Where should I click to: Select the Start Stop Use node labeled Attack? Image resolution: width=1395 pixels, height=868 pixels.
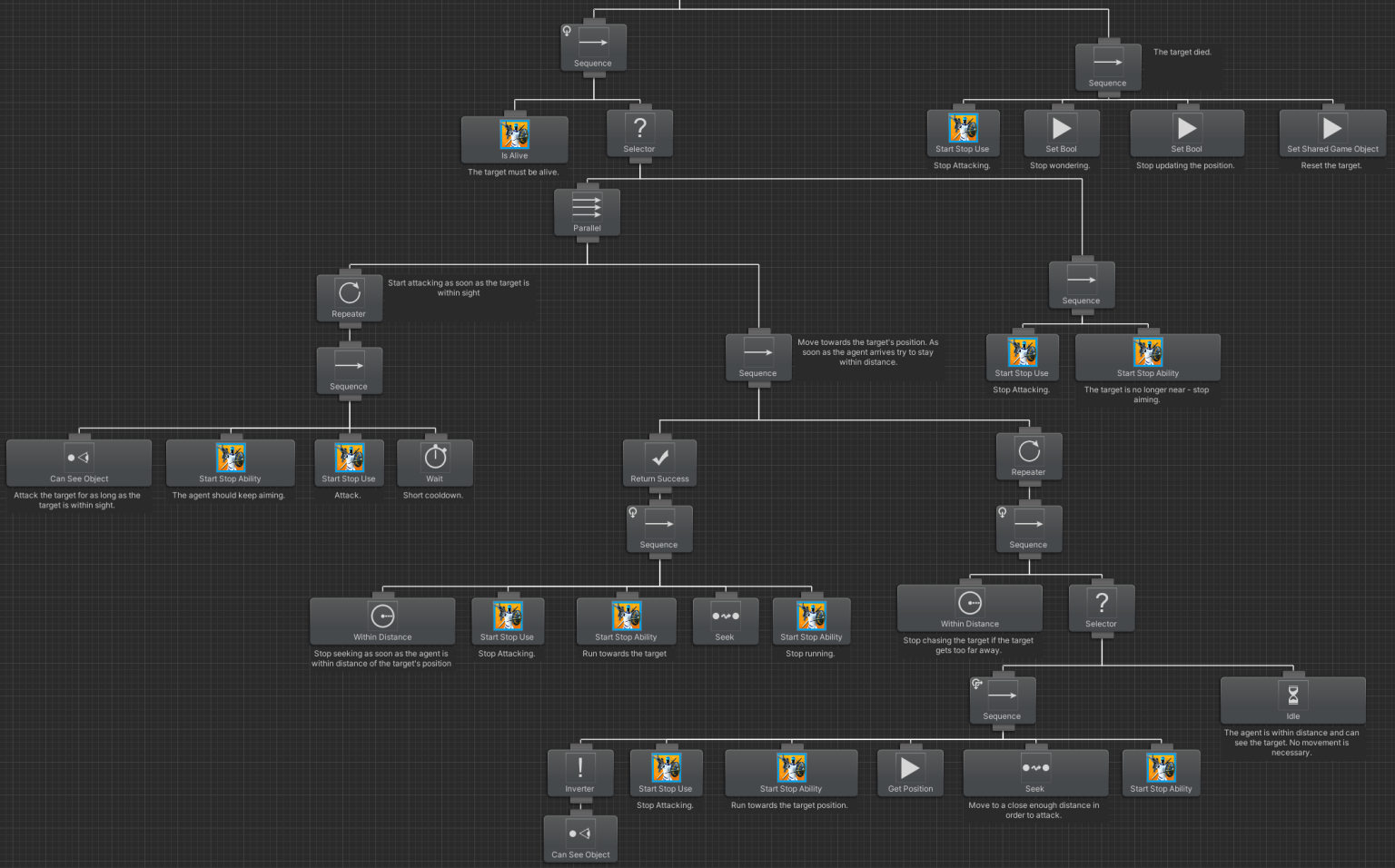[349, 457]
